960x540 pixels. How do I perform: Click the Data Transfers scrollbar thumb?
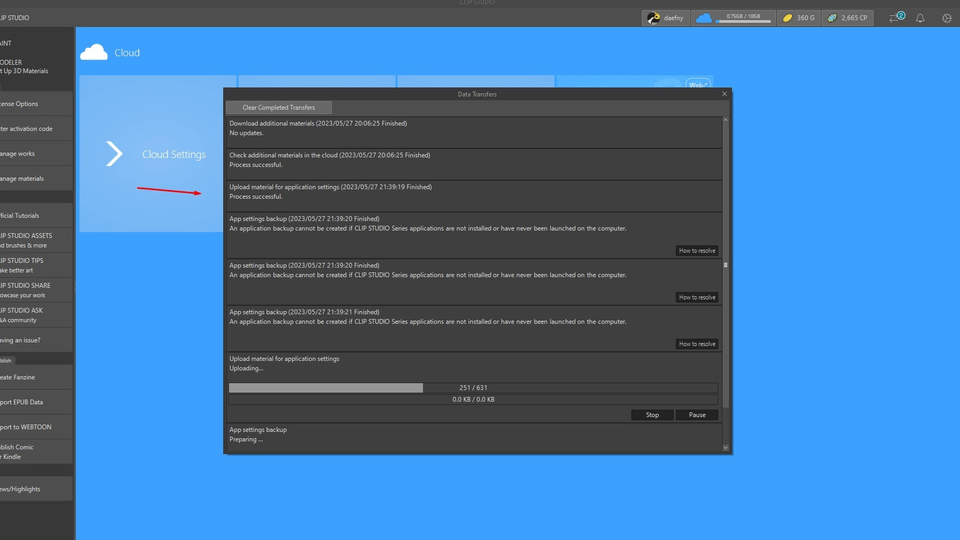click(x=726, y=265)
